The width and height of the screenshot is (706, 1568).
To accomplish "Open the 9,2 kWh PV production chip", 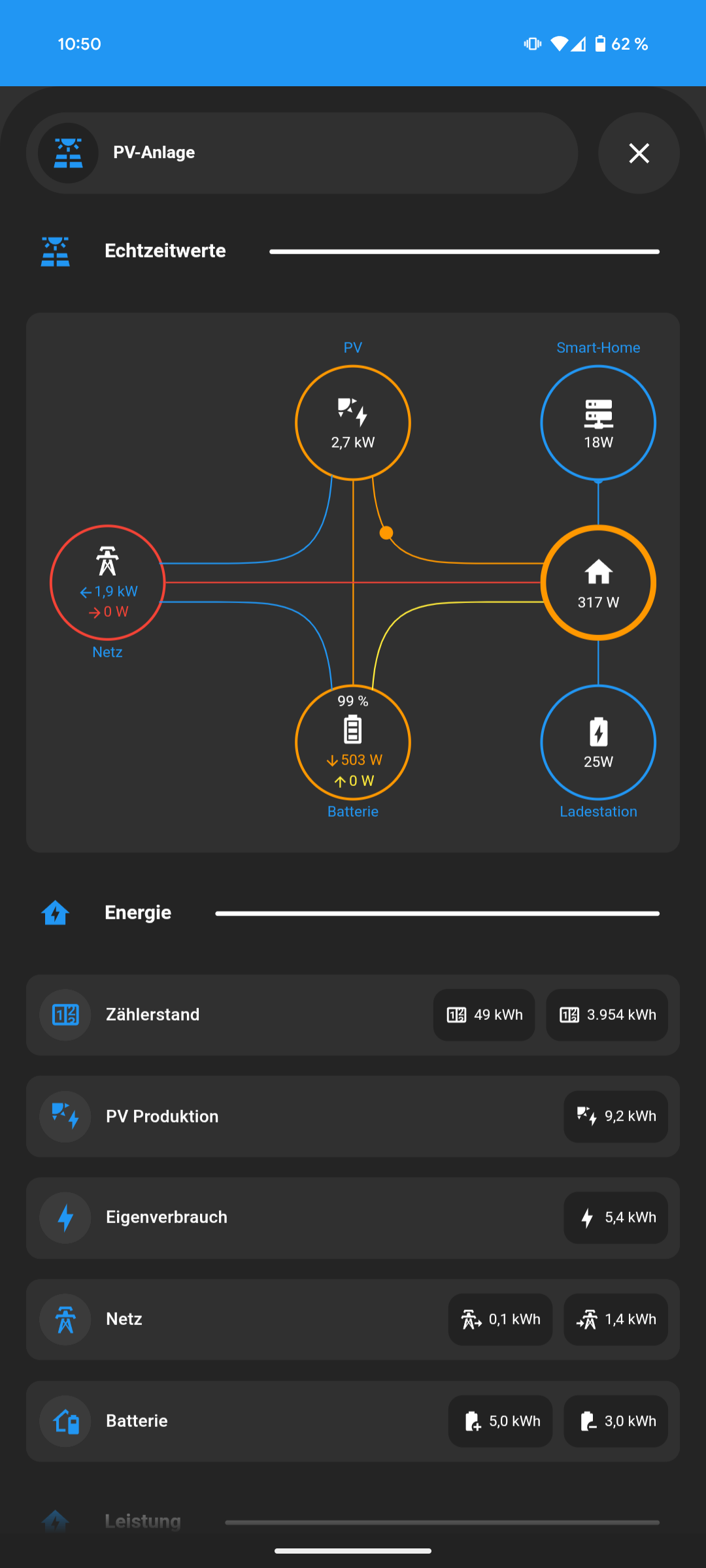I will pyautogui.click(x=616, y=1117).
